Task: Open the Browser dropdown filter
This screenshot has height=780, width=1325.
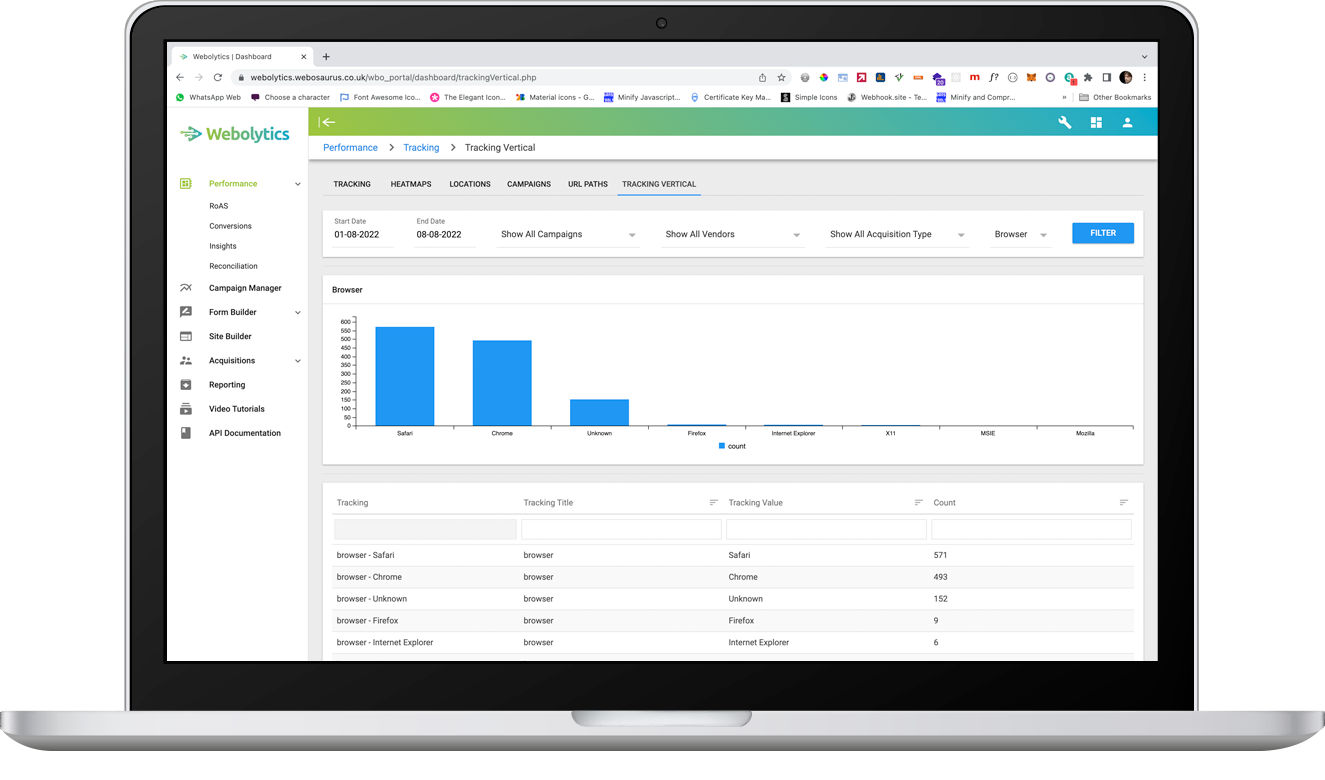Action: pyautogui.click(x=1019, y=233)
